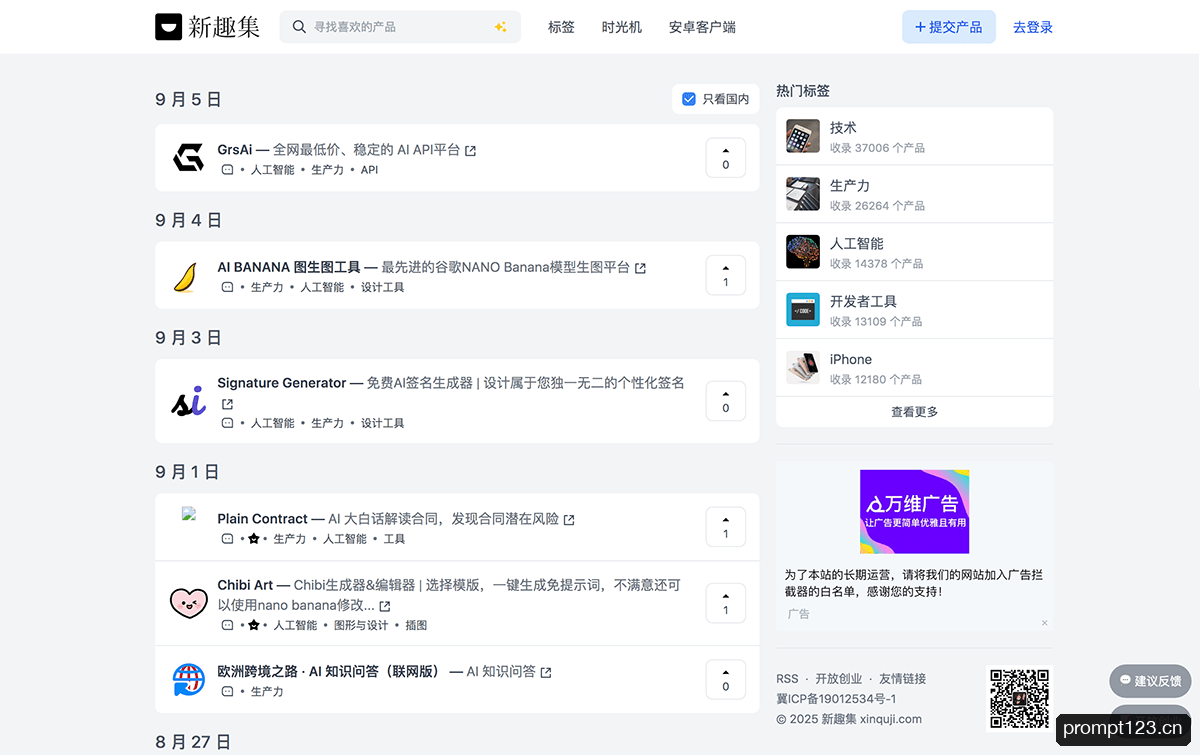Open comments icon under 欧洲跨境之路
The width and height of the screenshot is (1200, 755).
pos(227,692)
